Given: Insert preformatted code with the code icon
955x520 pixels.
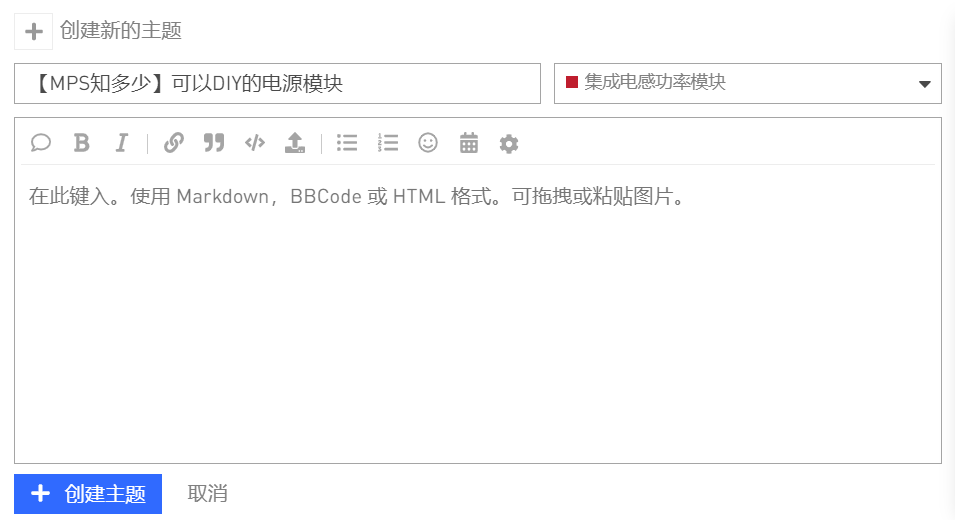Looking at the screenshot, I should point(255,143).
